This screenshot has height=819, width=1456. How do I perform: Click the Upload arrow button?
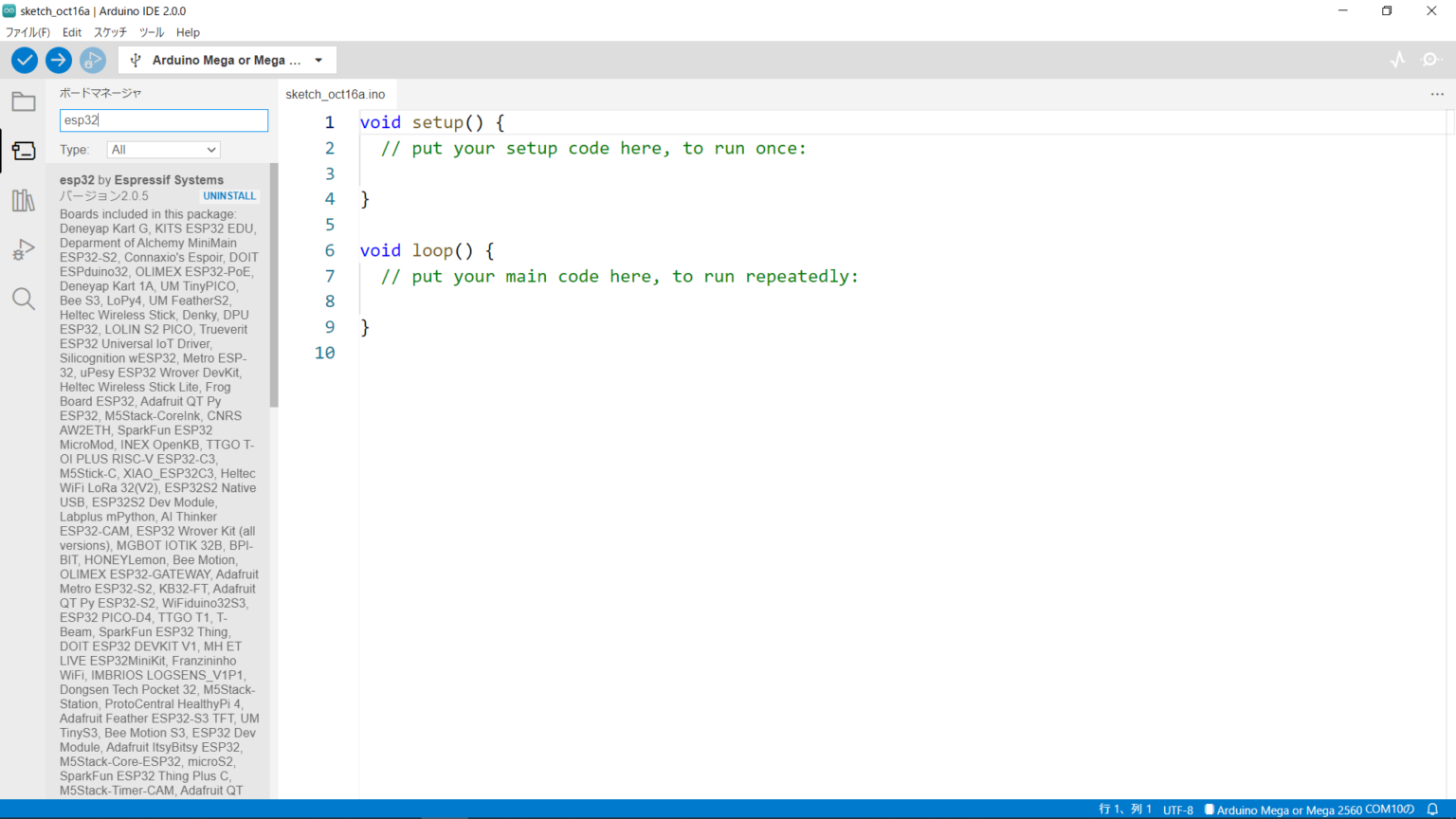click(x=59, y=60)
